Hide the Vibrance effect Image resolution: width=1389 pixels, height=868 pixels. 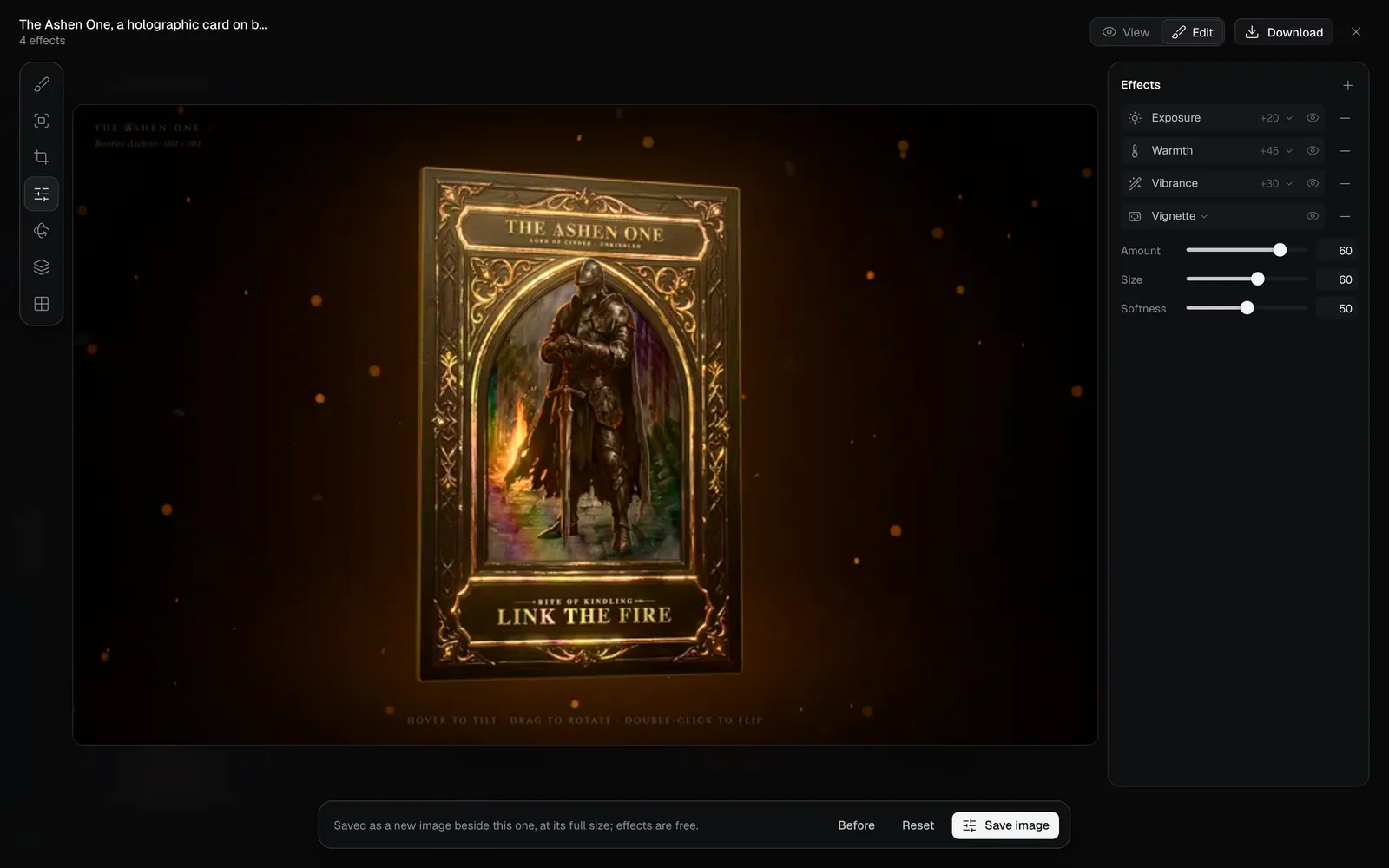coord(1313,183)
